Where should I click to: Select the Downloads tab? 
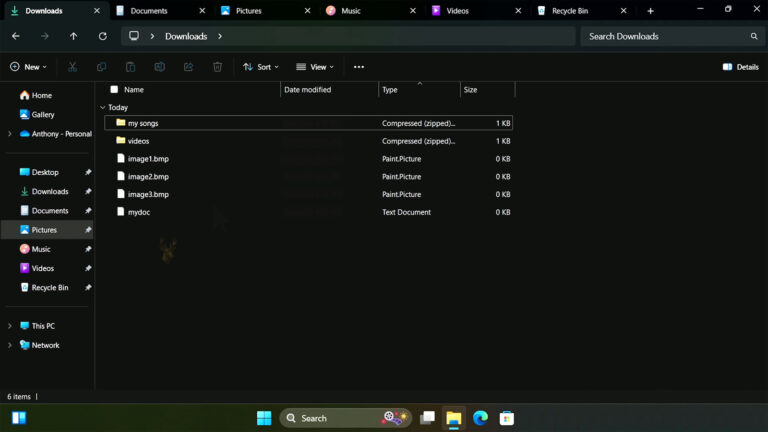[x=44, y=11]
